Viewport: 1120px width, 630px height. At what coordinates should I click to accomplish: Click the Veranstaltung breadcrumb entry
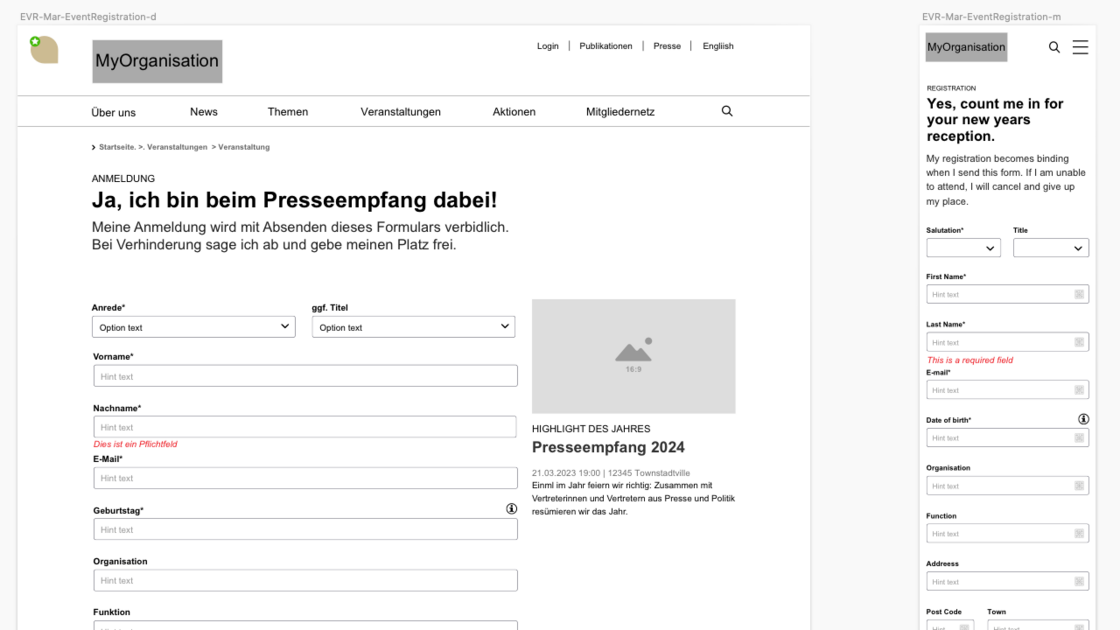(x=244, y=147)
